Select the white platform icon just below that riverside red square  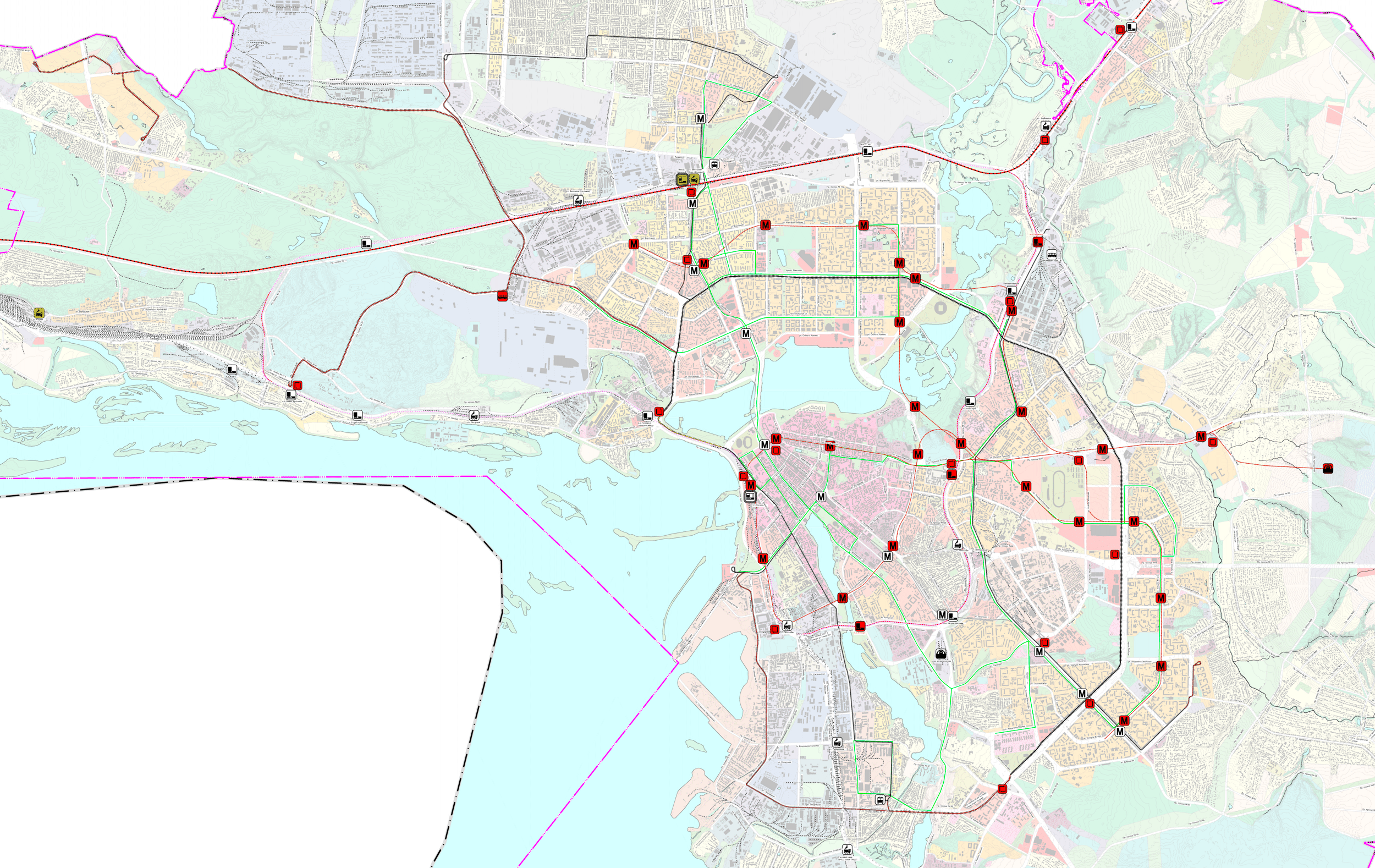pyautogui.click(x=290, y=394)
